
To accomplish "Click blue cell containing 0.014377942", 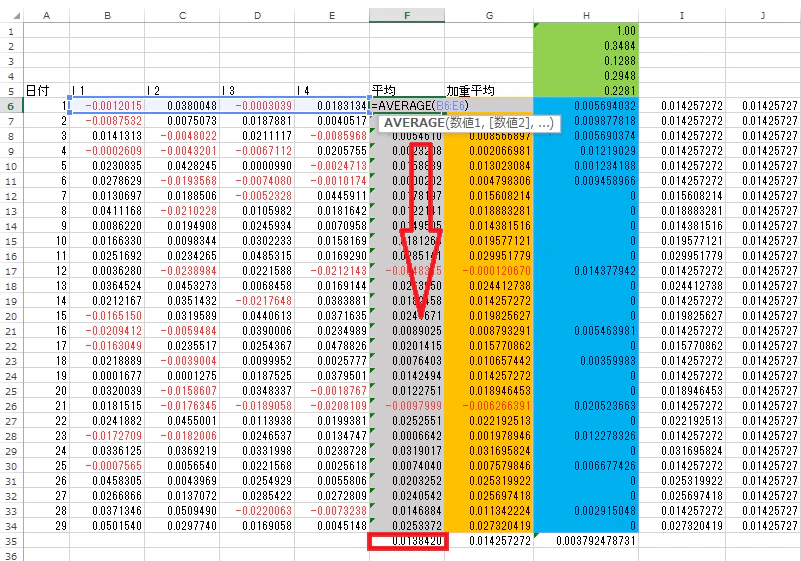I will pos(586,271).
